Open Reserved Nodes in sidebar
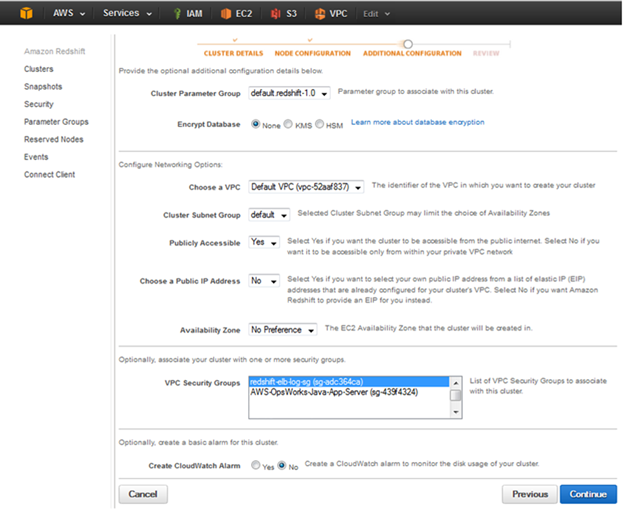Screen dimensions: 623x509 click(x=54, y=139)
